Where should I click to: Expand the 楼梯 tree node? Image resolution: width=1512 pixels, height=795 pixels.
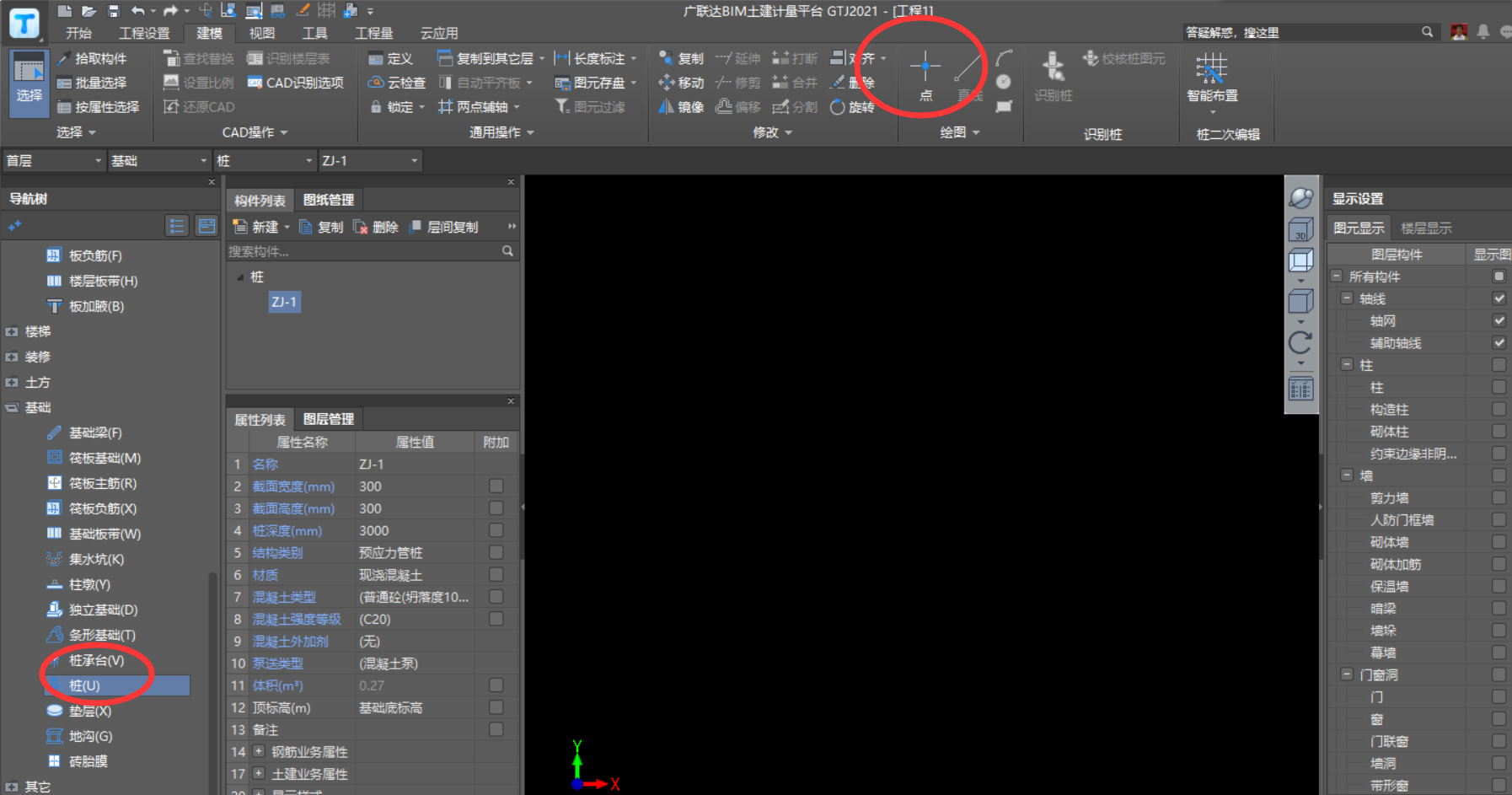point(12,332)
